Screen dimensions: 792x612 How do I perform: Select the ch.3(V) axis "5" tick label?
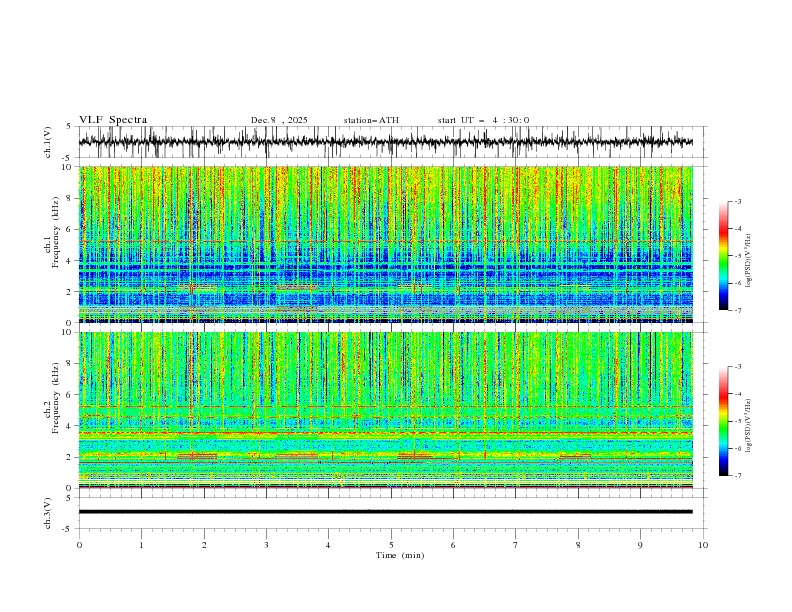[69, 498]
